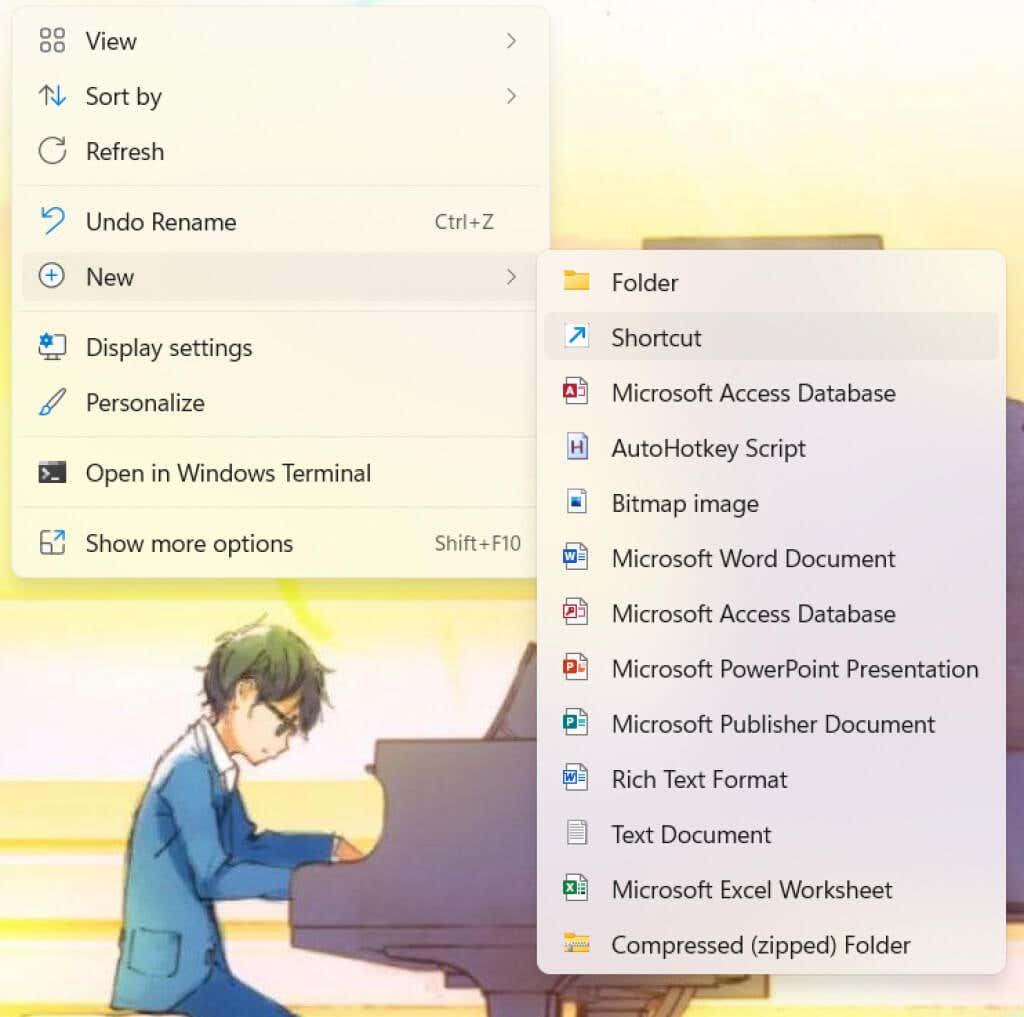Image resolution: width=1024 pixels, height=1017 pixels.
Task: Click the Microsoft Word Document icon
Action: click(x=576, y=558)
